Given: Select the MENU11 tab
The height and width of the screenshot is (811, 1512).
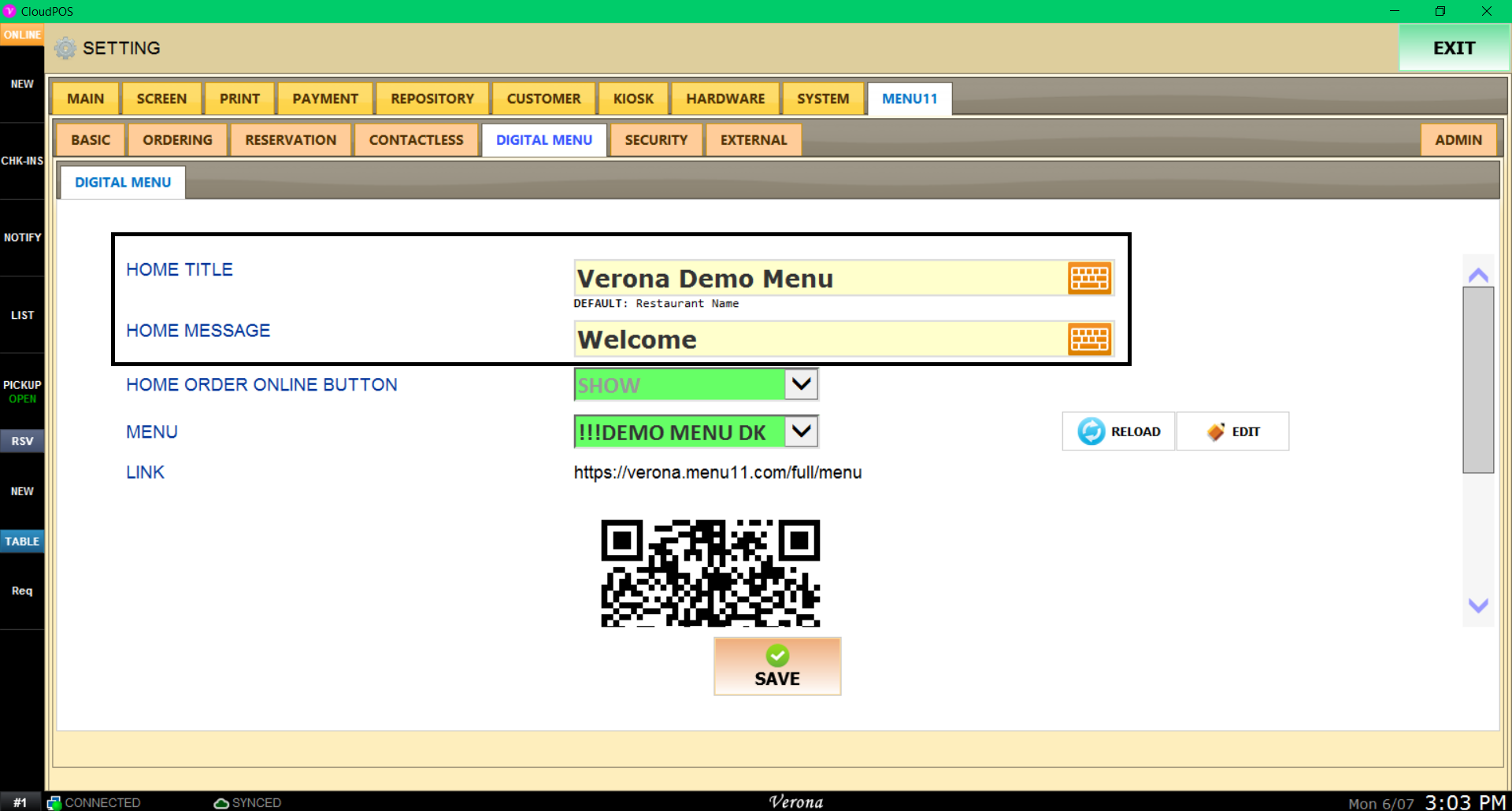Looking at the screenshot, I should 910,99.
